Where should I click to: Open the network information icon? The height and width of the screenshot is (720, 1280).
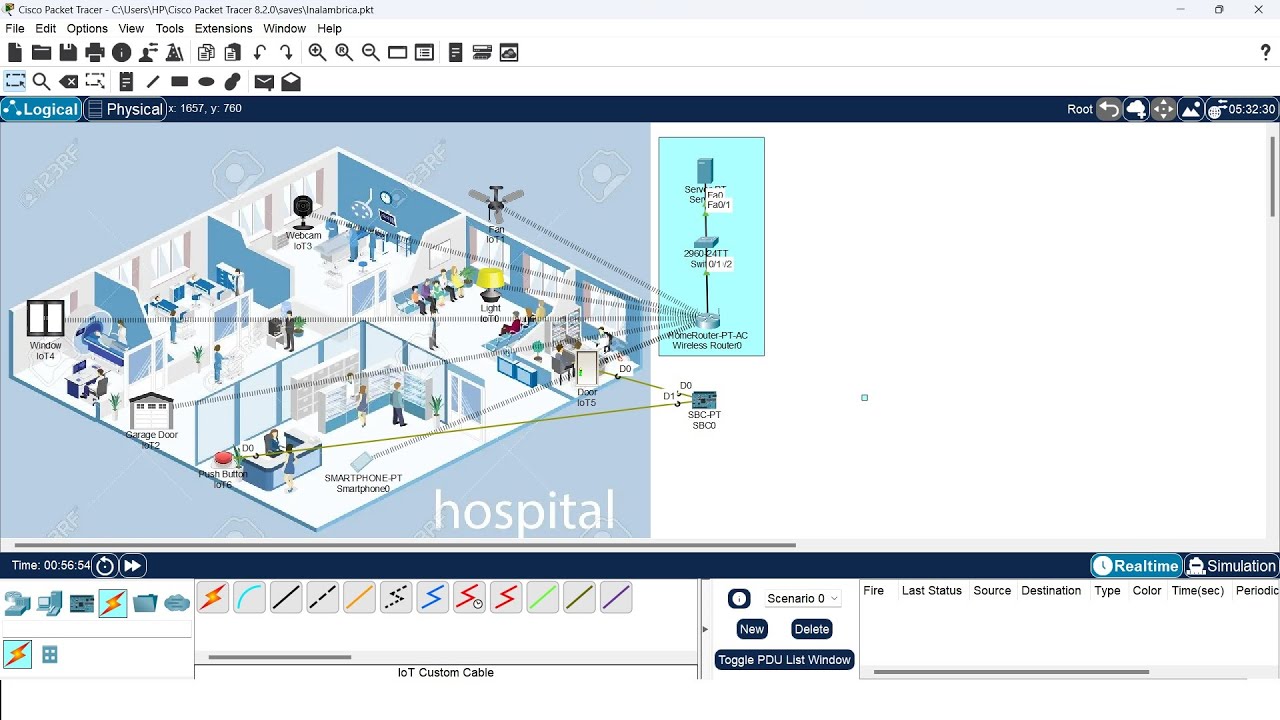(x=122, y=53)
